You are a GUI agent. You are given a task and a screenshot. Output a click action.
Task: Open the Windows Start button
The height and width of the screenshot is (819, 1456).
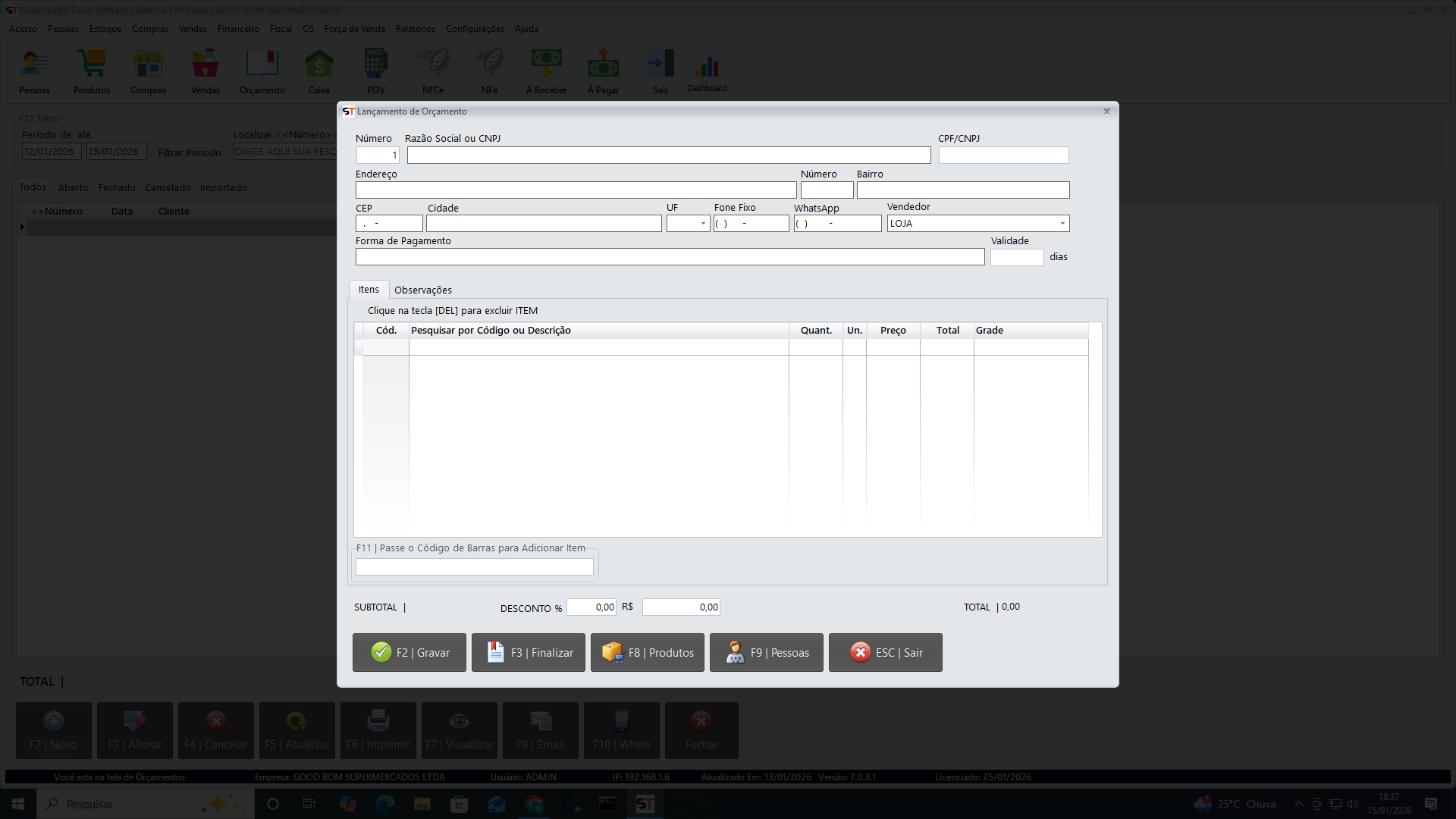(x=18, y=804)
